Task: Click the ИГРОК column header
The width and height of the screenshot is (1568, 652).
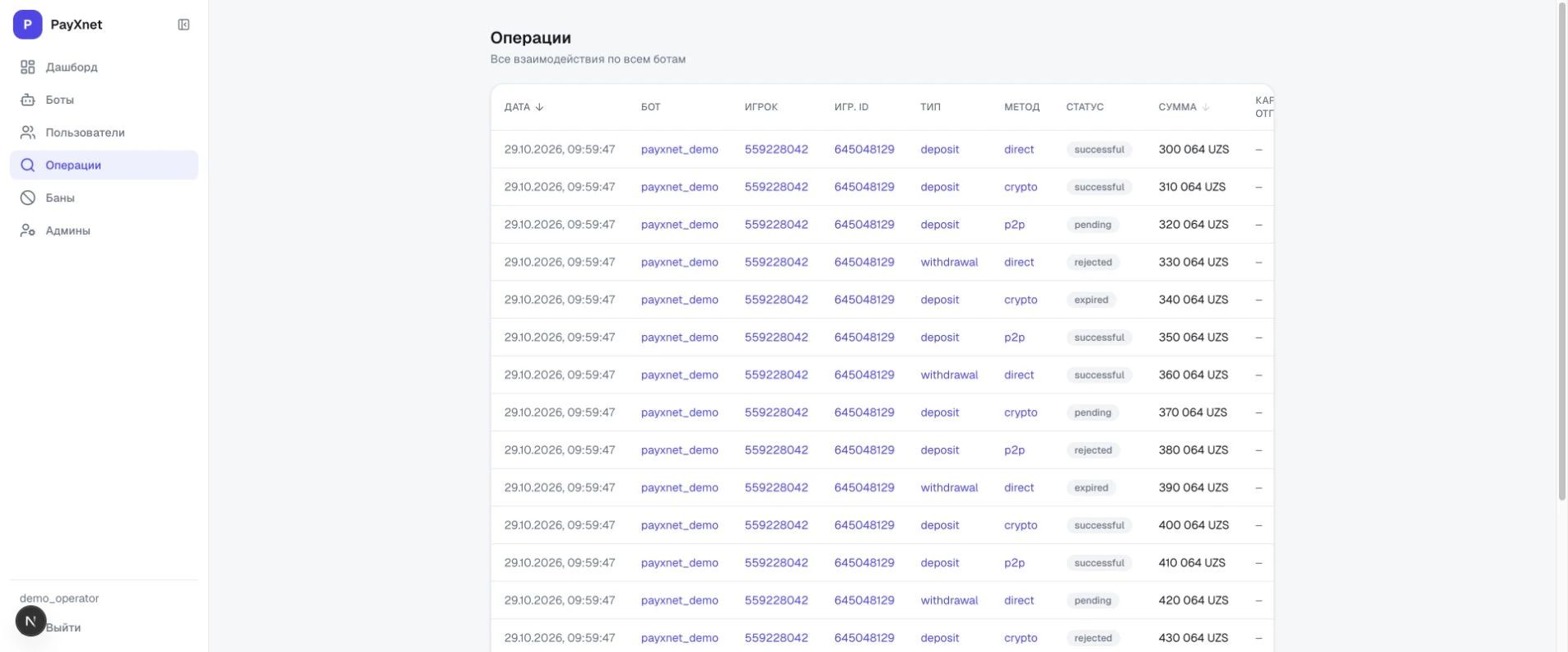Action: pyautogui.click(x=761, y=107)
